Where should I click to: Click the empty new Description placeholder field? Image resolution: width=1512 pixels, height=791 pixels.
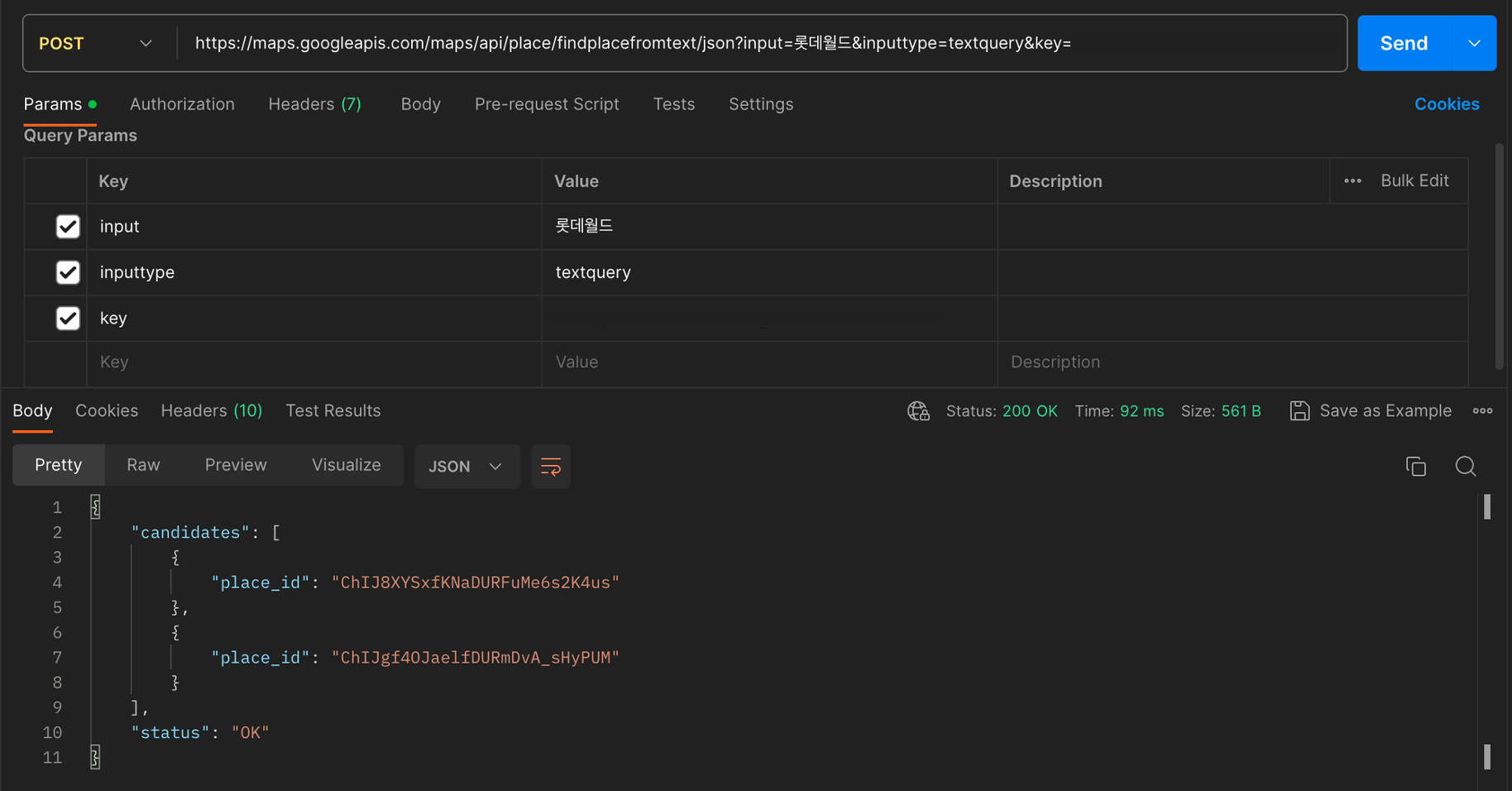pos(1232,362)
